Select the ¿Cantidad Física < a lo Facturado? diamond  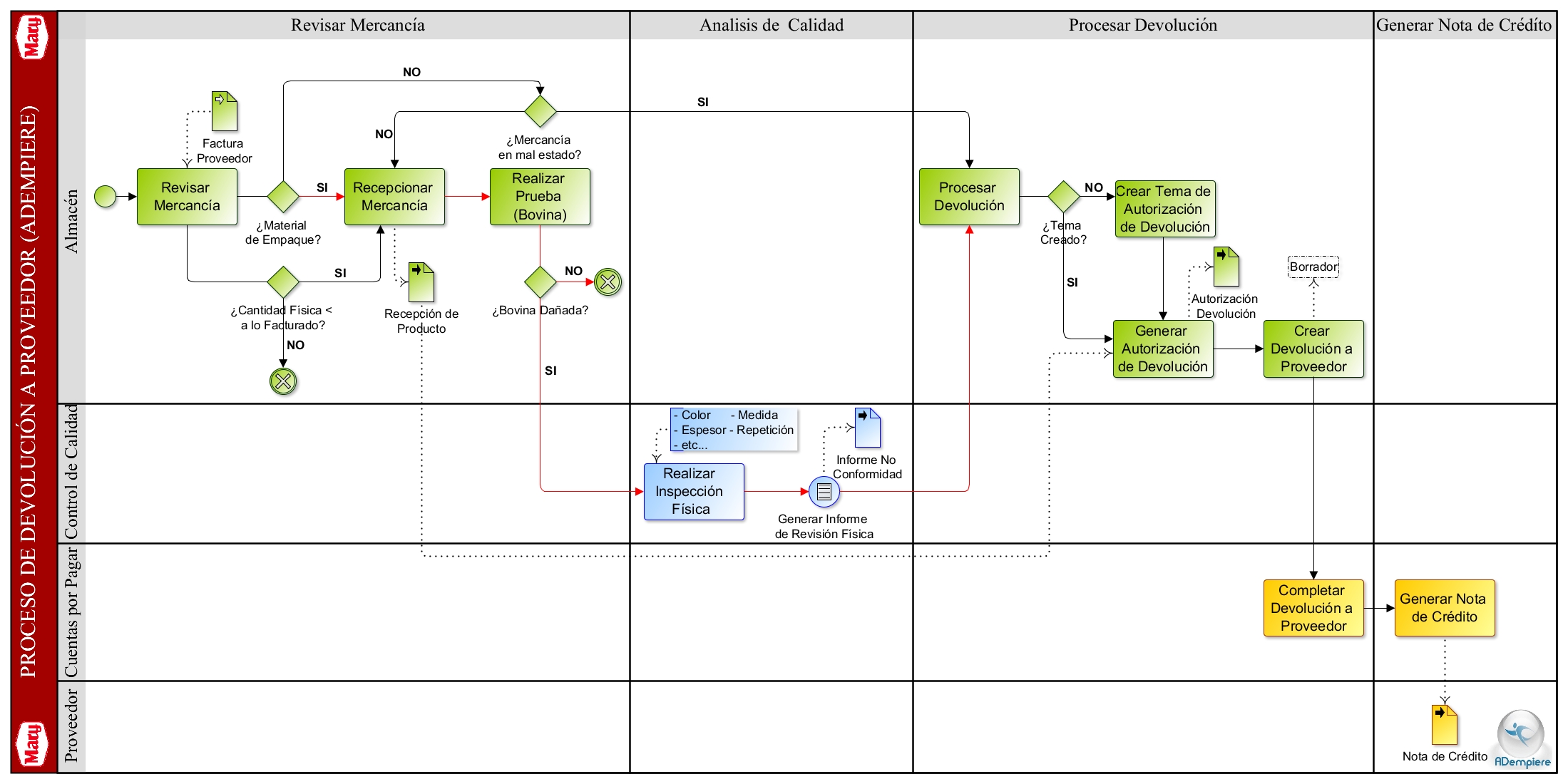click(x=283, y=282)
